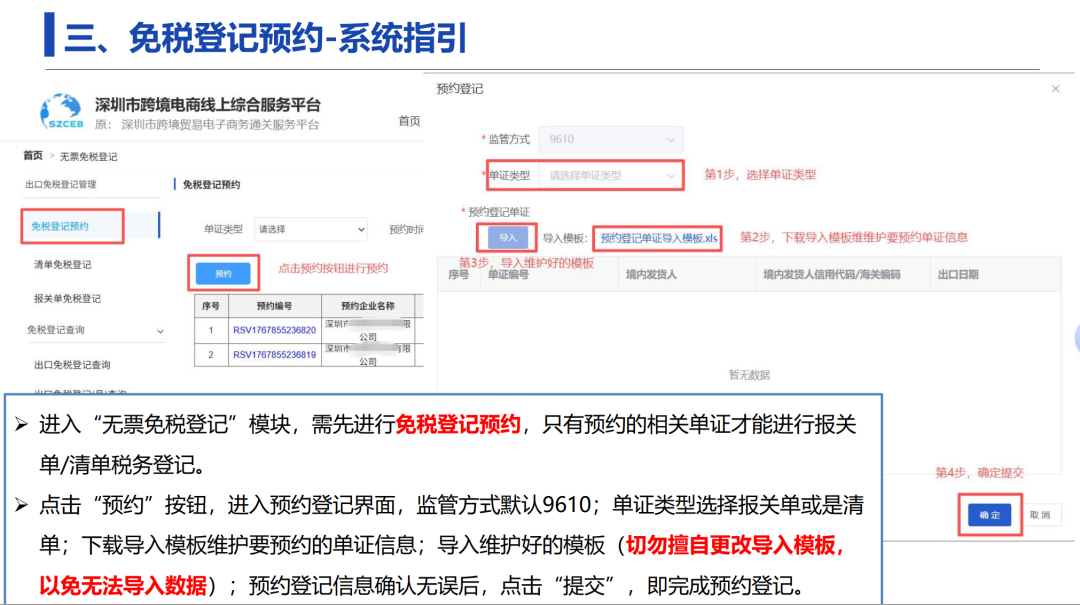This screenshot has width=1080, height=605.
Task: Click the 预约 reservation button
Action: point(222,272)
